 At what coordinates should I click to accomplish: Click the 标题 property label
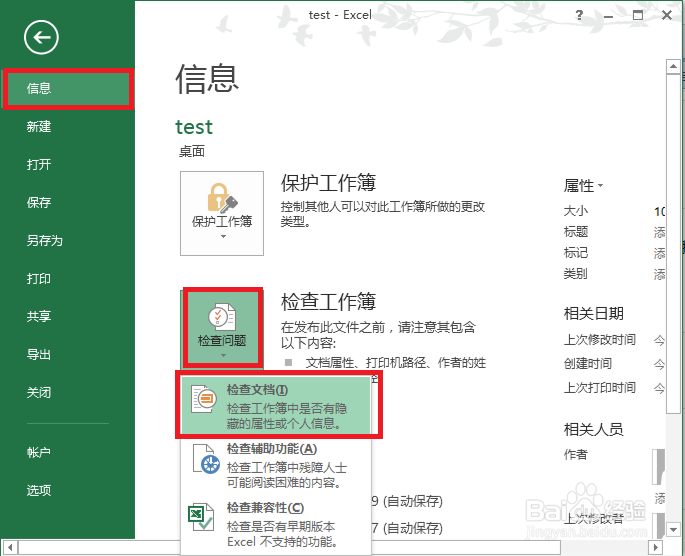click(576, 232)
